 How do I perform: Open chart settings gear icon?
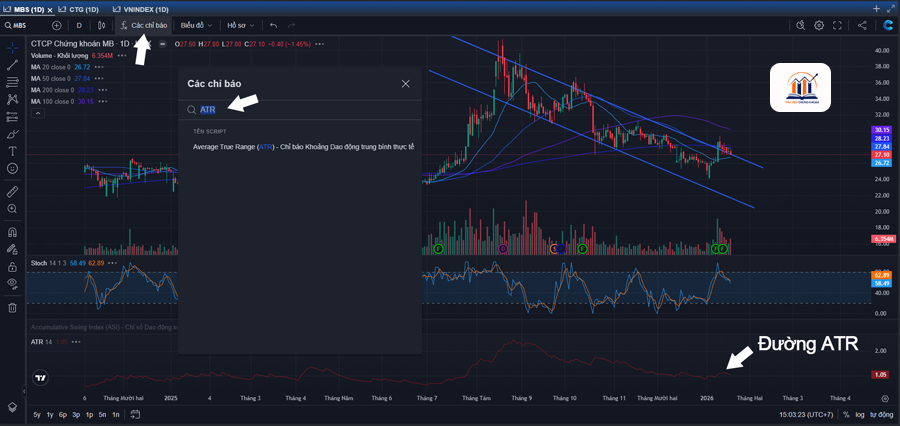[819, 25]
